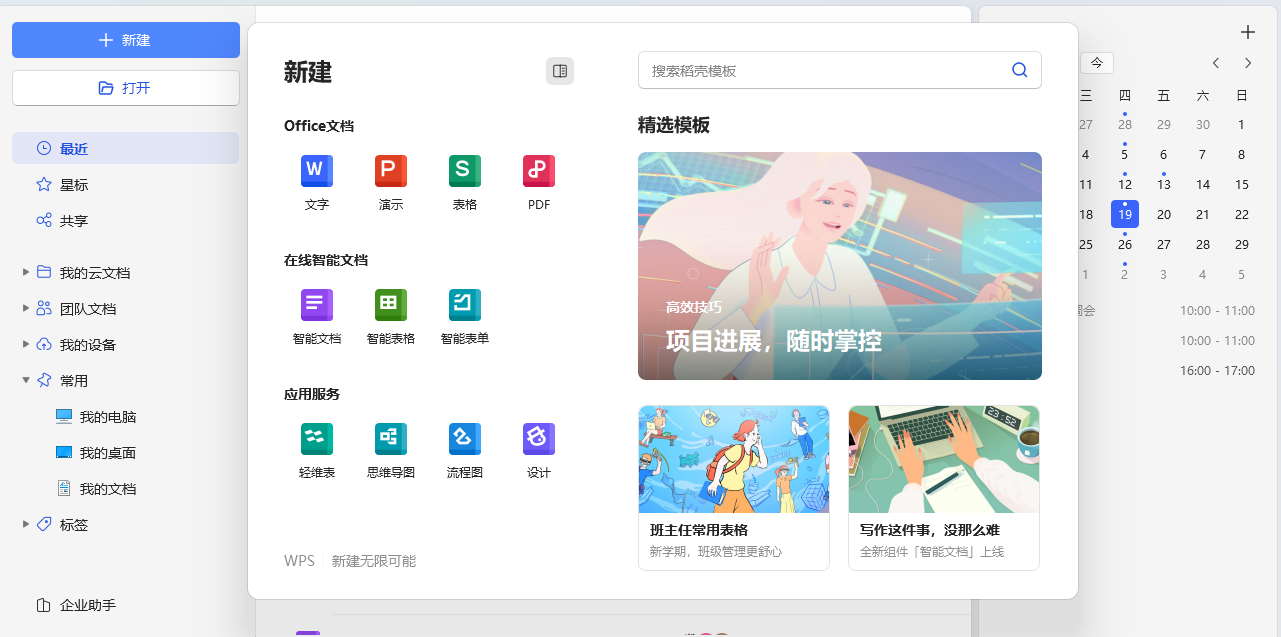Expand the 团队文档 tree node
Screen dimensions: 1281x637
coord(26,308)
